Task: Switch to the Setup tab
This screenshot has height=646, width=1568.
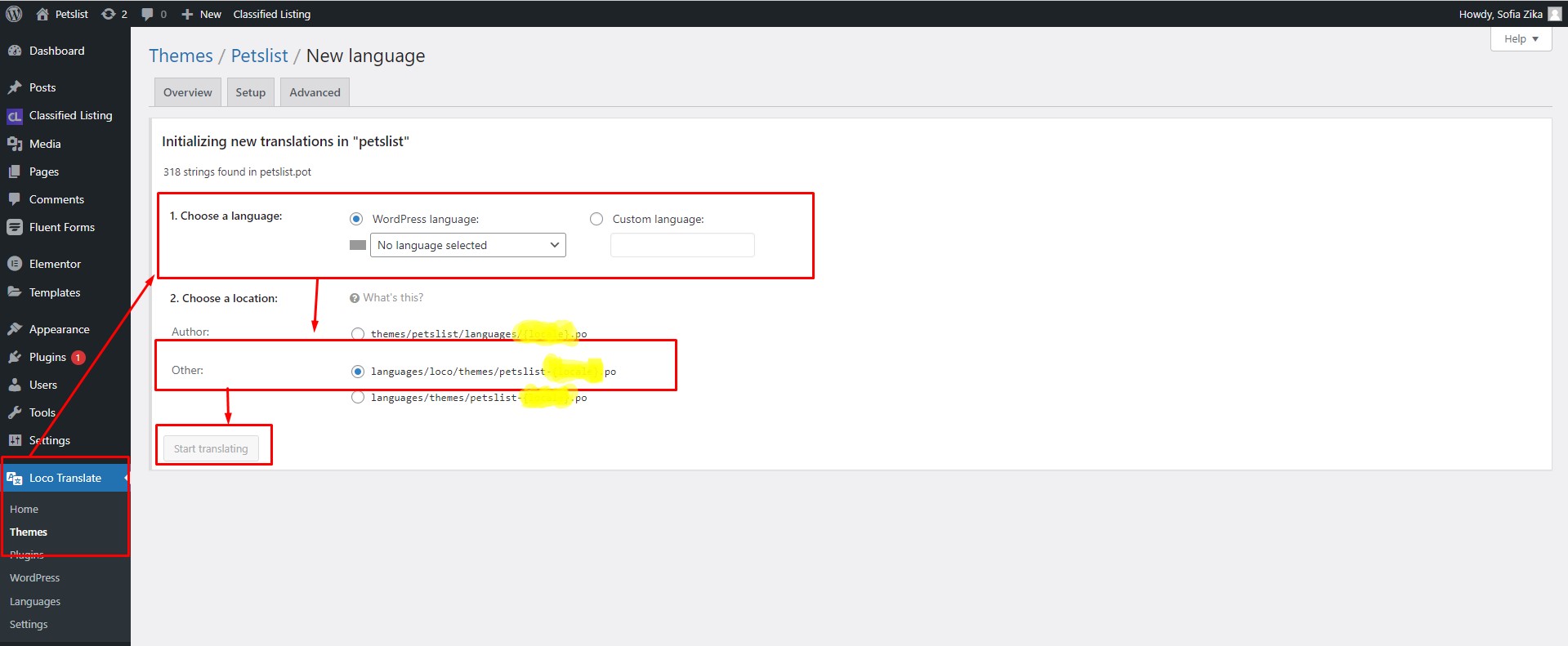Action: click(251, 92)
